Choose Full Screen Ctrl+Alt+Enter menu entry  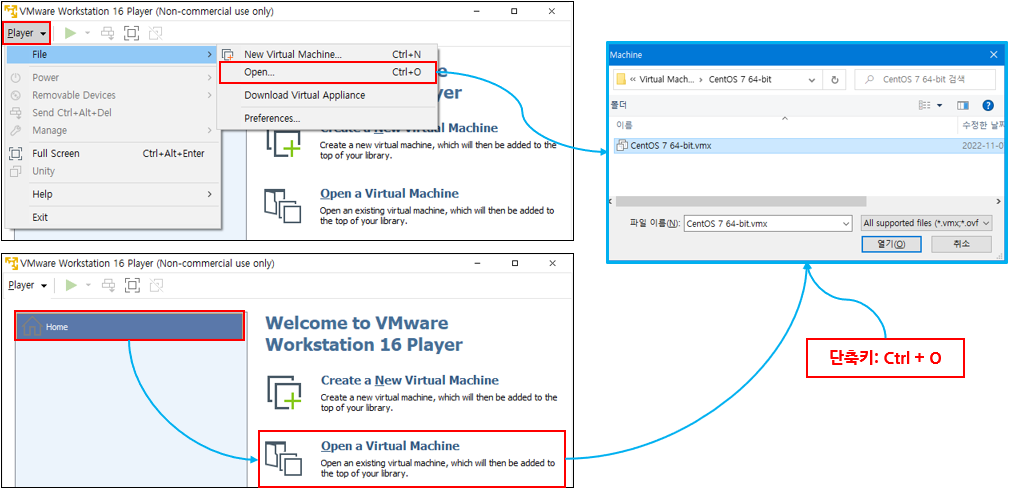tap(113, 153)
